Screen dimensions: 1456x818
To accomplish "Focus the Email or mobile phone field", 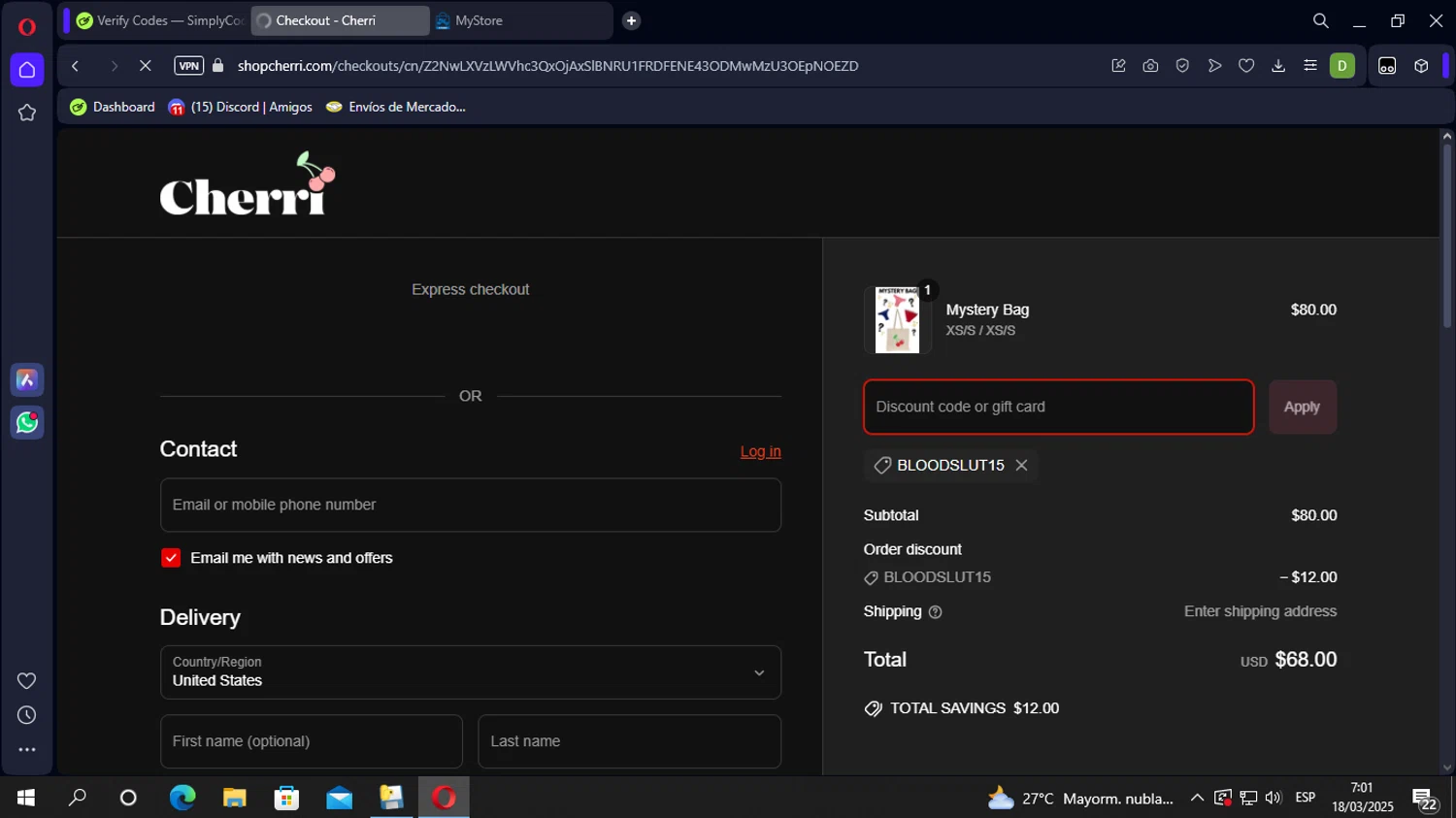I will [471, 505].
